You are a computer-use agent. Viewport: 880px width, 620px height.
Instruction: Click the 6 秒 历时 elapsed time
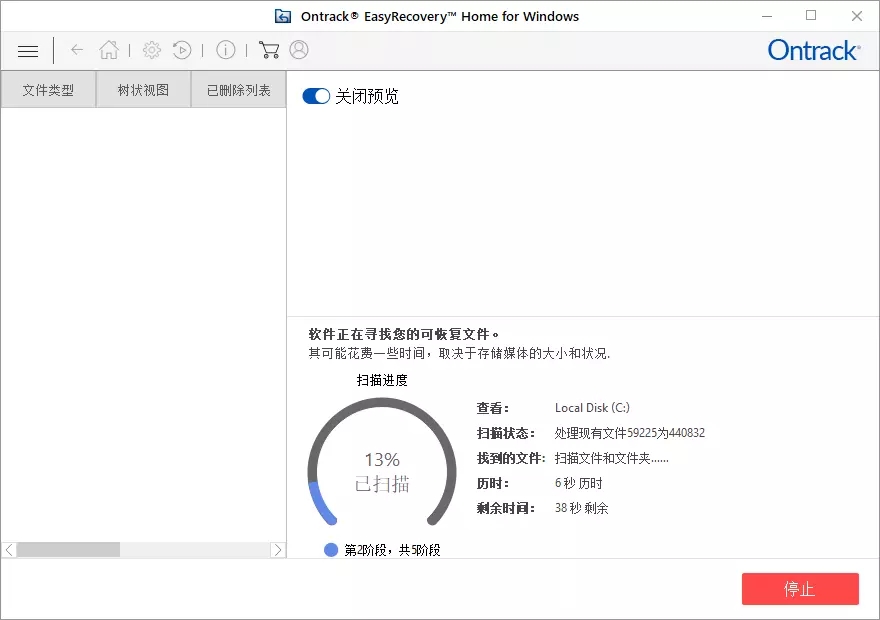click(579, 483)
